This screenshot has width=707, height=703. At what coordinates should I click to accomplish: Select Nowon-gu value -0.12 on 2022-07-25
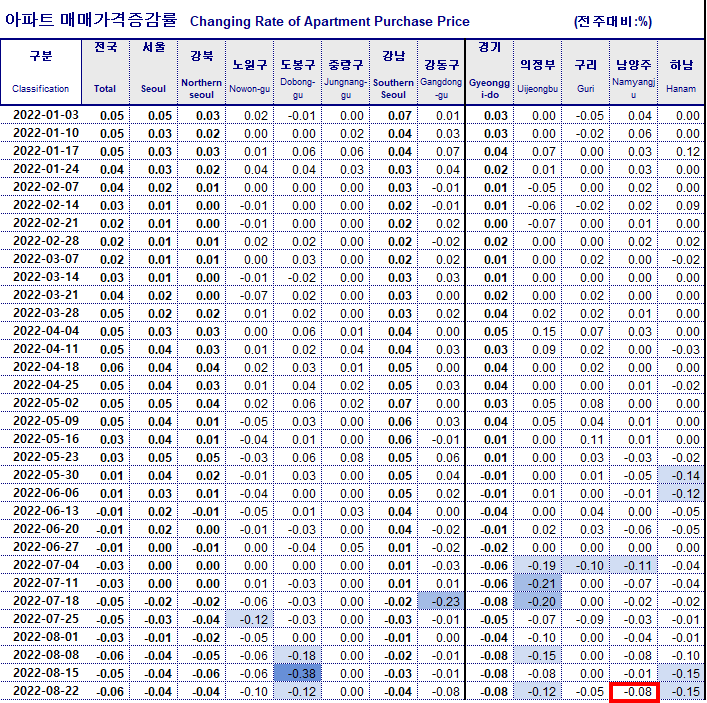coord(249,619)
